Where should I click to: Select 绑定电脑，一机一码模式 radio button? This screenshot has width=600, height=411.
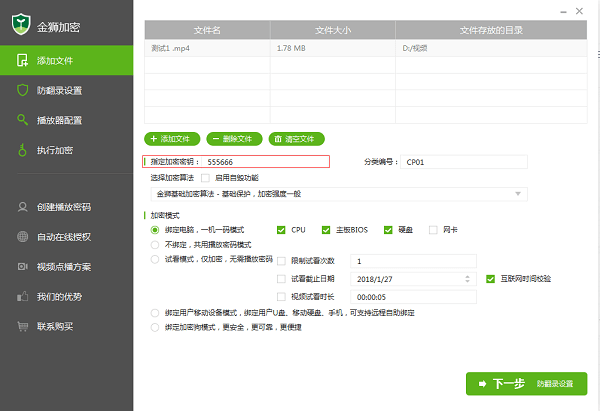(155, 230)
